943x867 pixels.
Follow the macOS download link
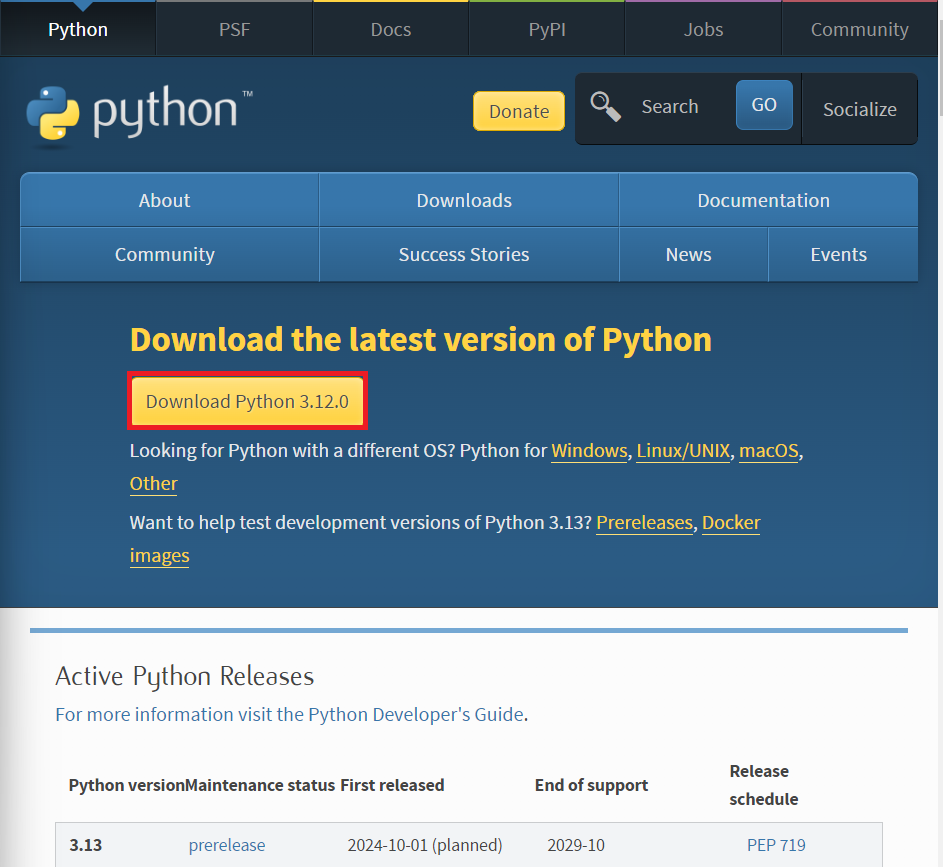(769, 451)
